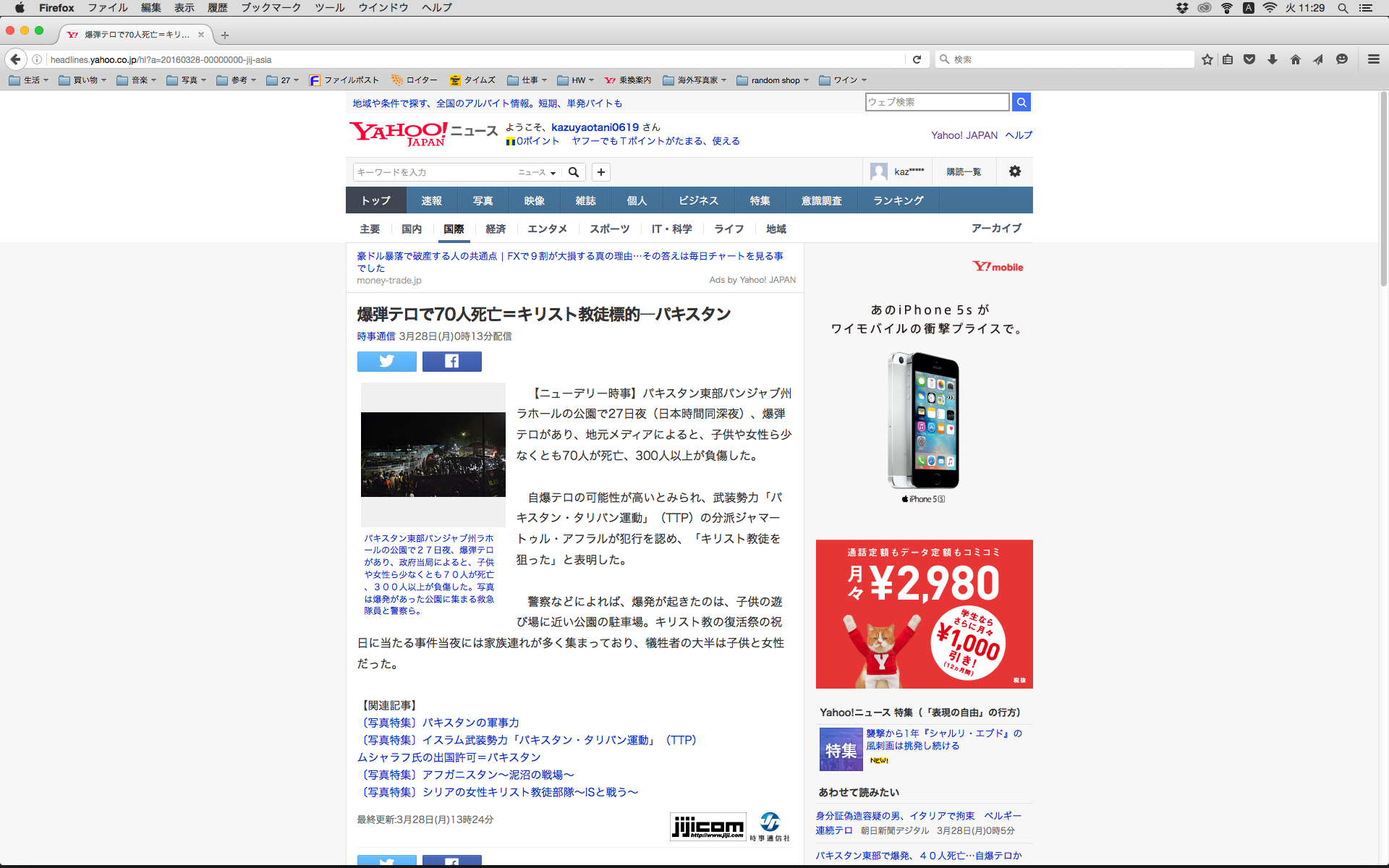Viewport: 1389px width, 868px height.
Task: Click the Facebook share button under headline
Action: pos(451,361)
